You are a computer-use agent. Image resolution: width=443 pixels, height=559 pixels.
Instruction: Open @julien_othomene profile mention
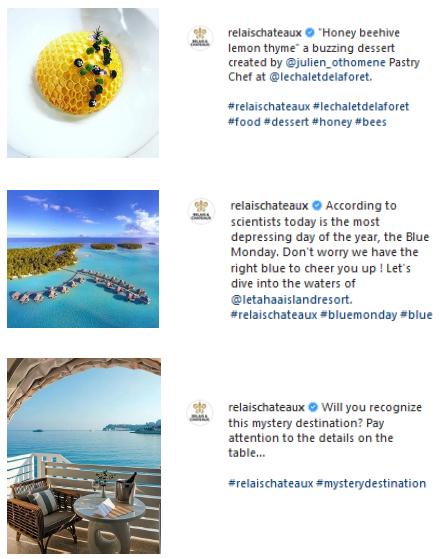335,62
